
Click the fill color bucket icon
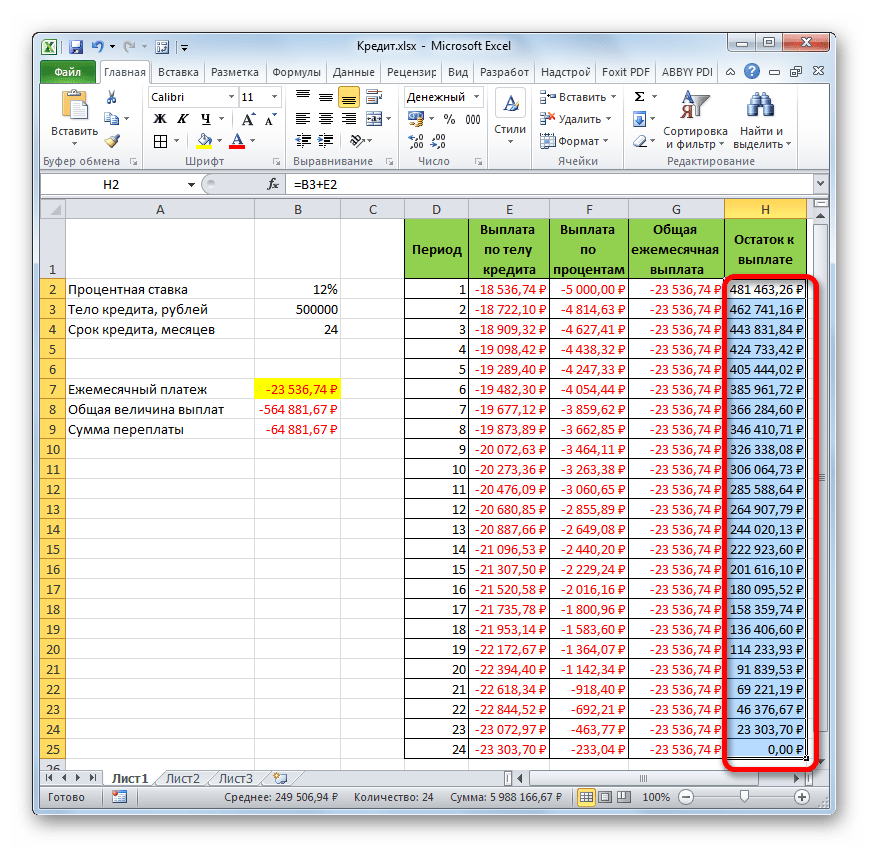205,141
